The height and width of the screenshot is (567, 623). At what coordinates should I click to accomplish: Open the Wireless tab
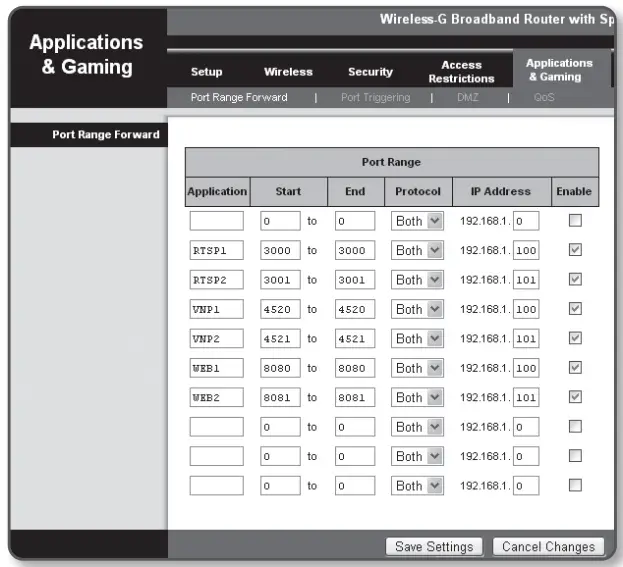point(288,72)
